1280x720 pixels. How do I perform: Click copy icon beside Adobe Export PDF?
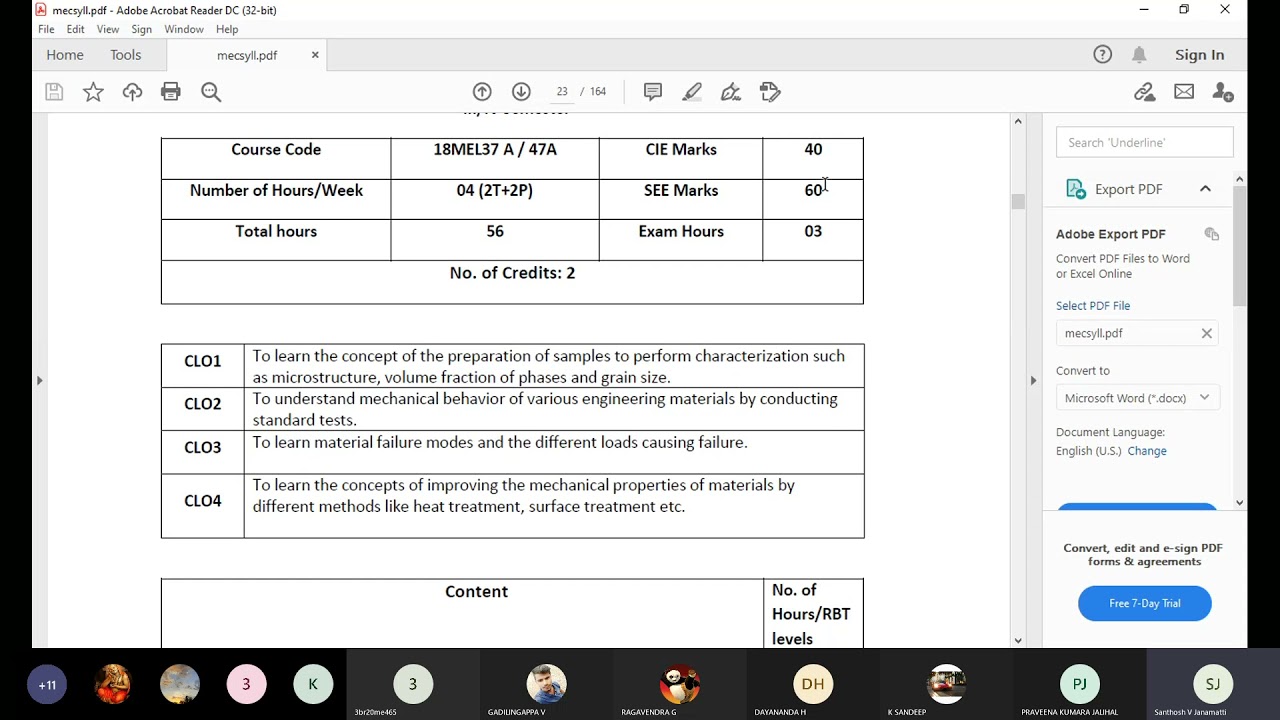1212,234
